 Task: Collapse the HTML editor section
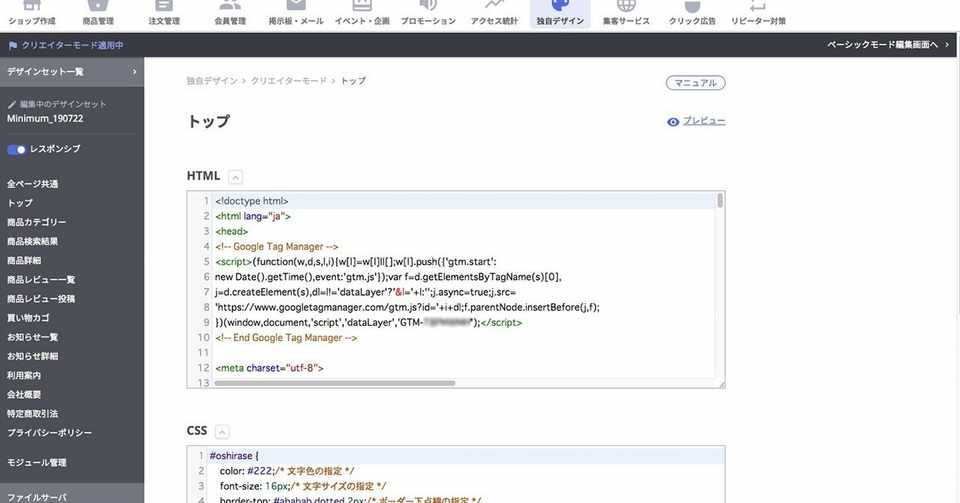pos(235,177)
